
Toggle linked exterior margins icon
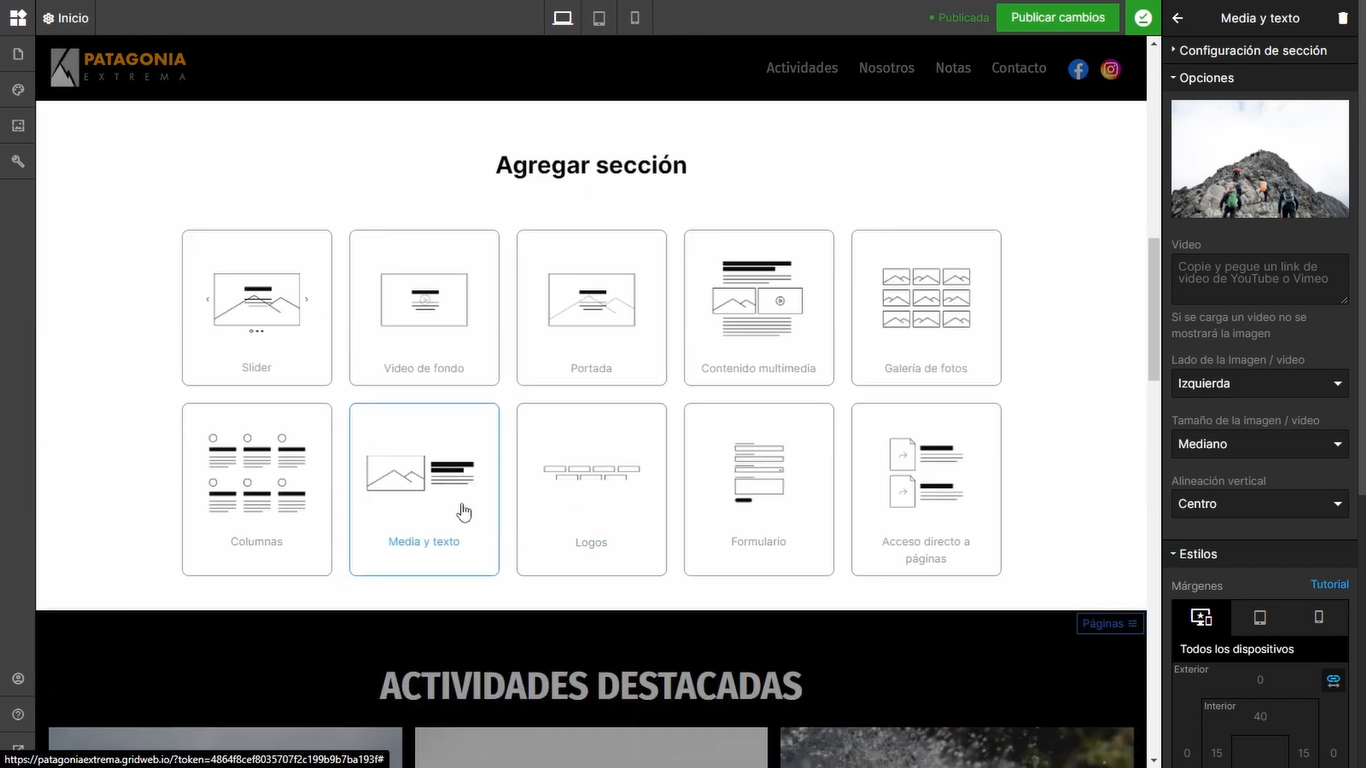[x=1333, y=680]
